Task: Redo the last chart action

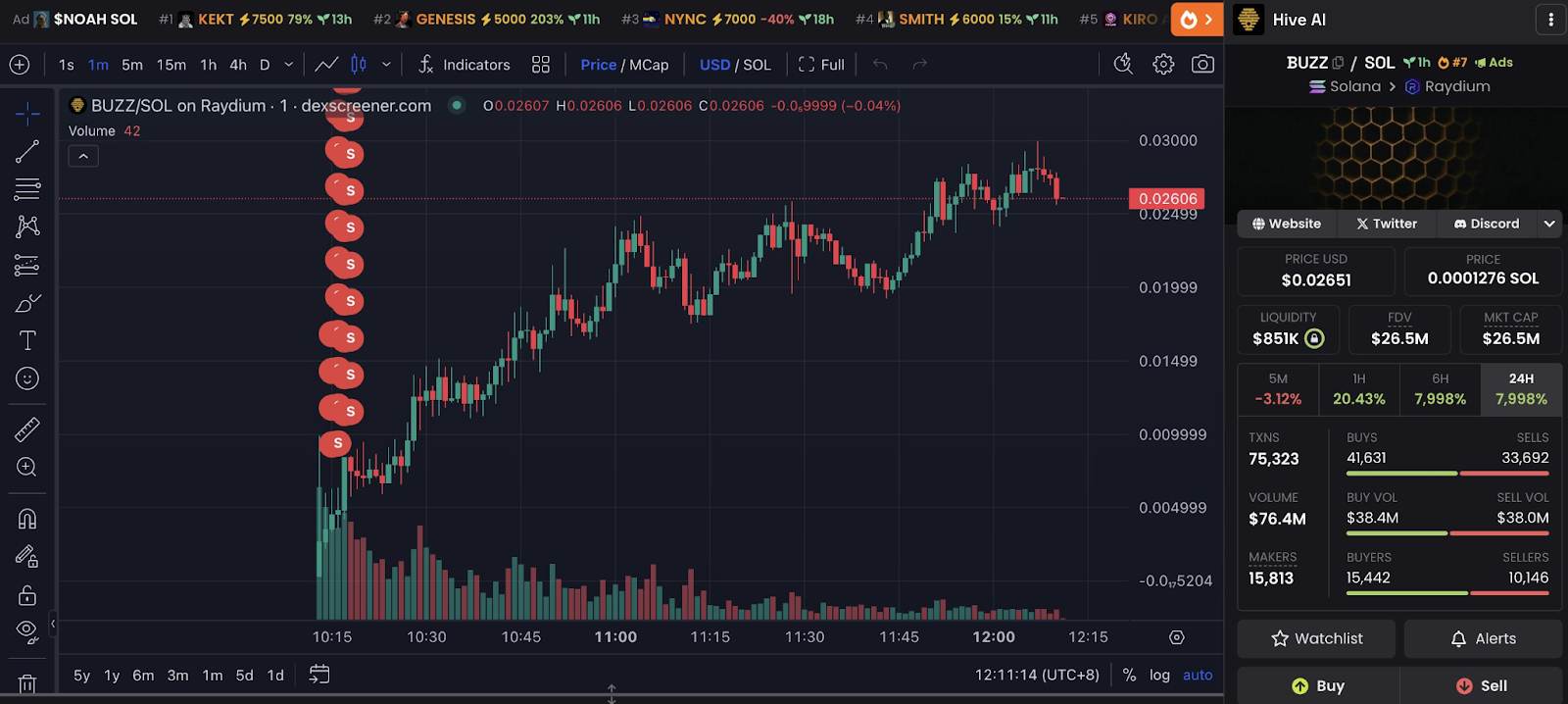Action: (x=919, y=65)
